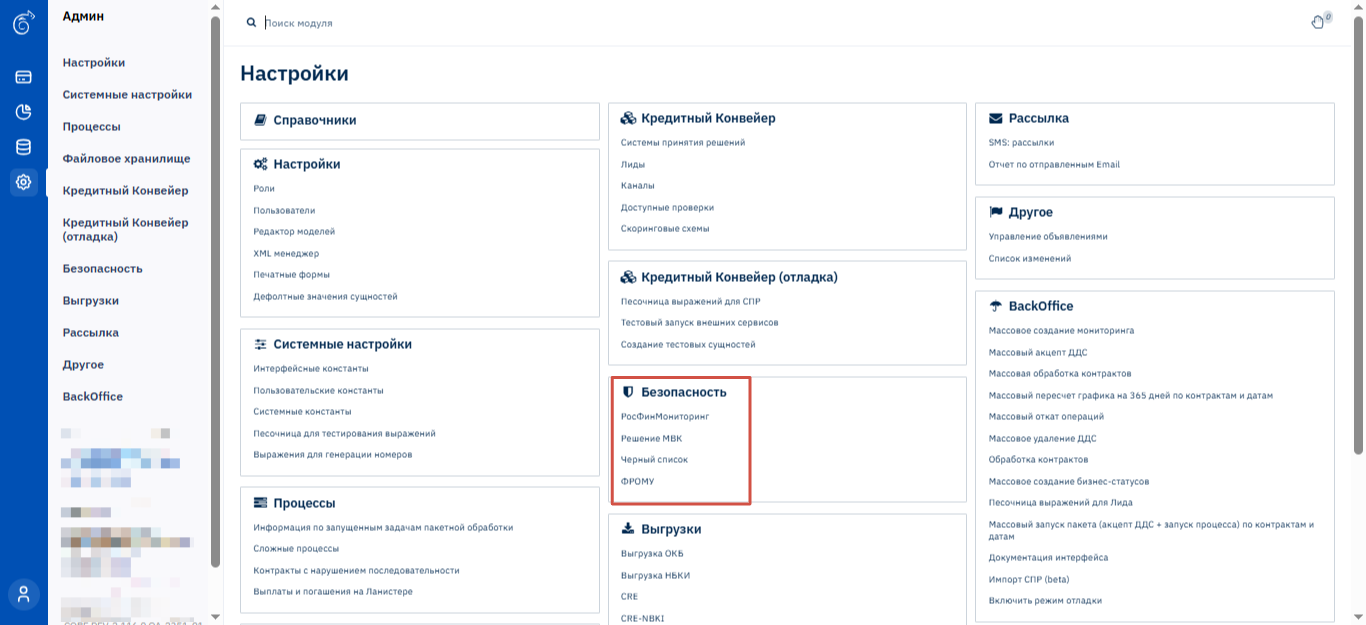Open Файловое хранилище in left menu
1366x625 pixels.
[x=126, y=158]
